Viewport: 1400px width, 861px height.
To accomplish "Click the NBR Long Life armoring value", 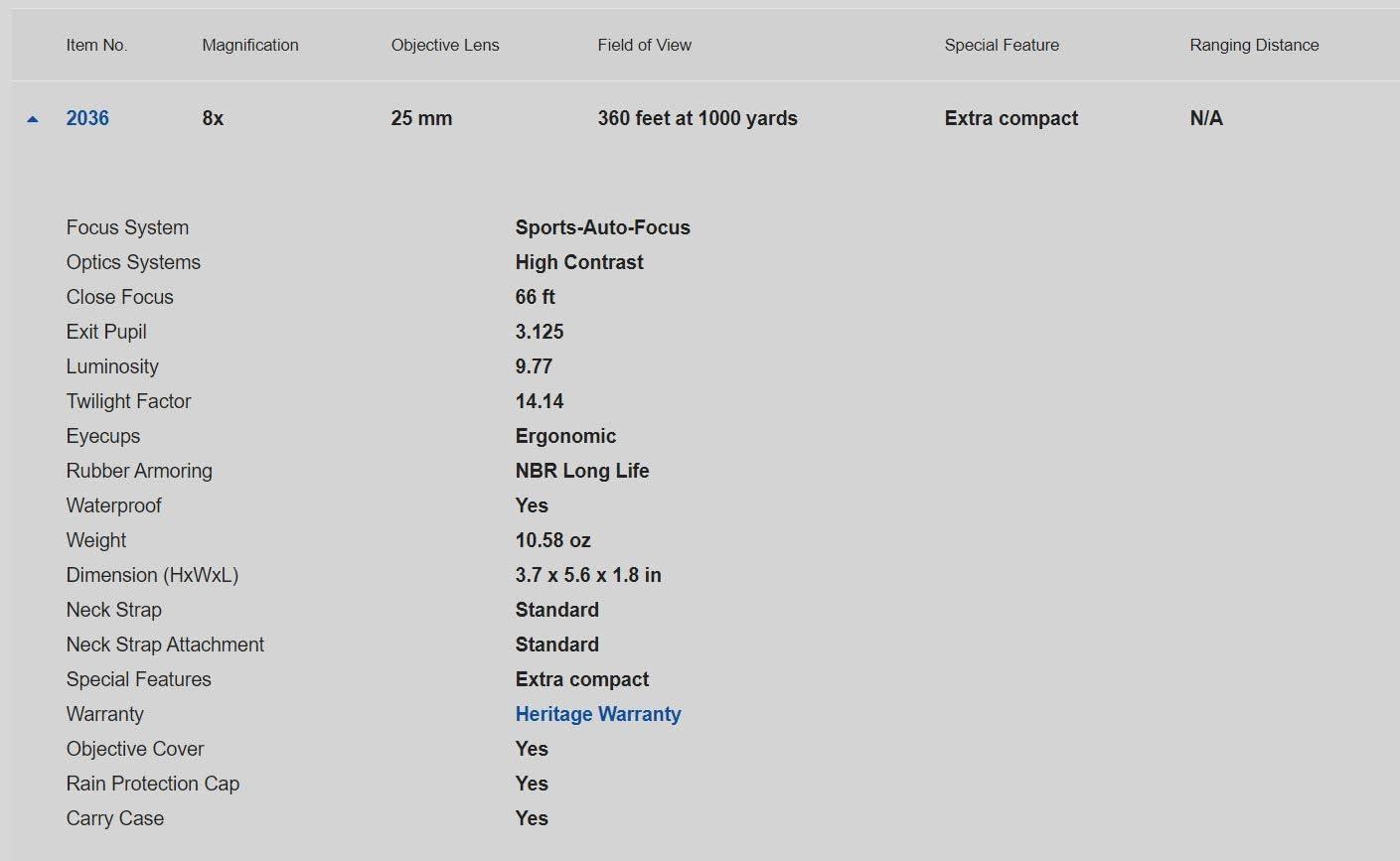I will coord(581,471).
